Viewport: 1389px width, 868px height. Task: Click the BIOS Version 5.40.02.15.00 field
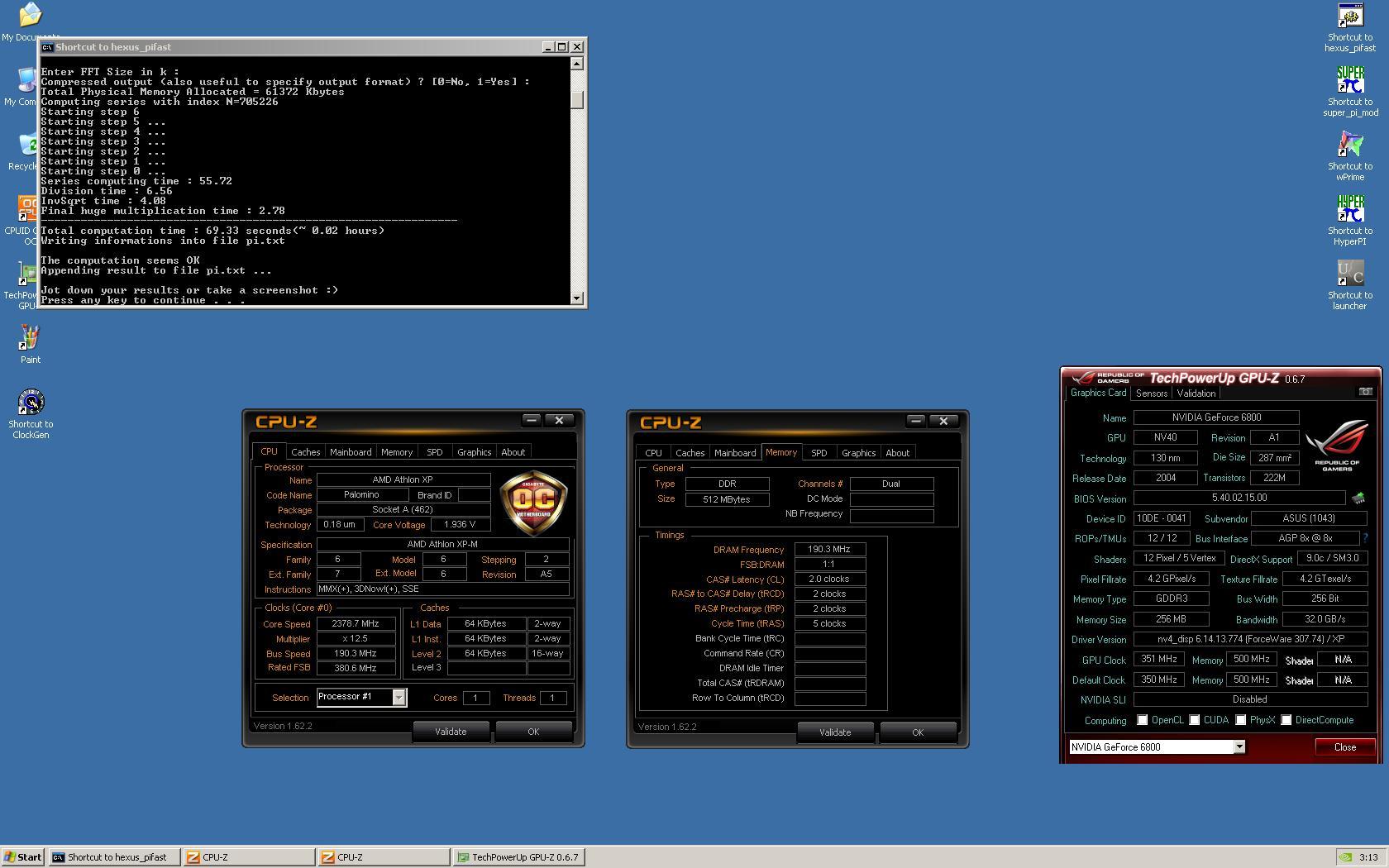tap(1239, 498)
